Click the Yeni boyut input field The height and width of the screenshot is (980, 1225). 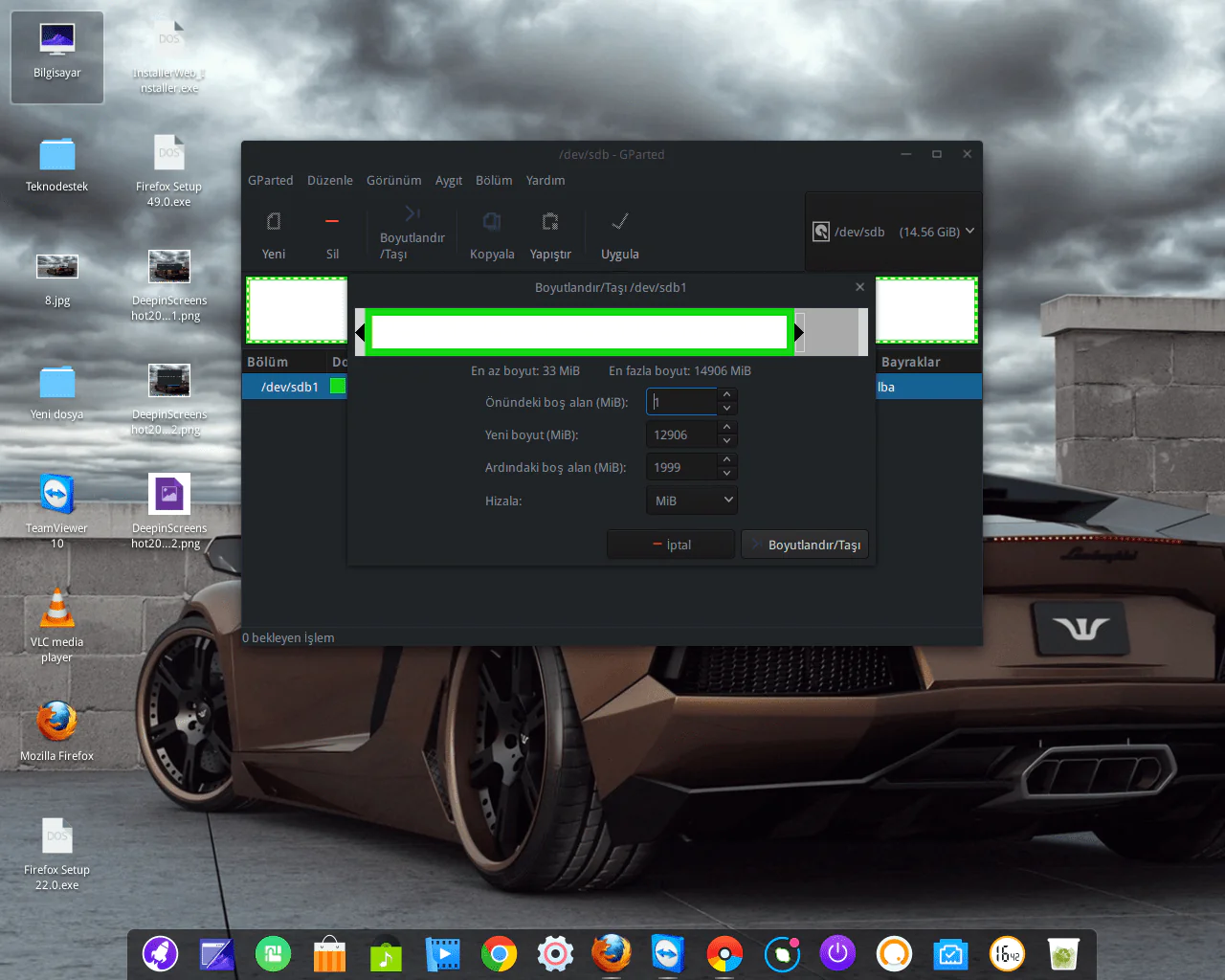coord(681,434)
